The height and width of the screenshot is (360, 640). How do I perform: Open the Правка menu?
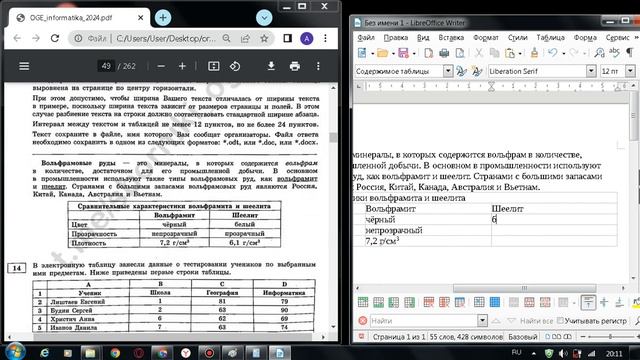pos(396,37)
